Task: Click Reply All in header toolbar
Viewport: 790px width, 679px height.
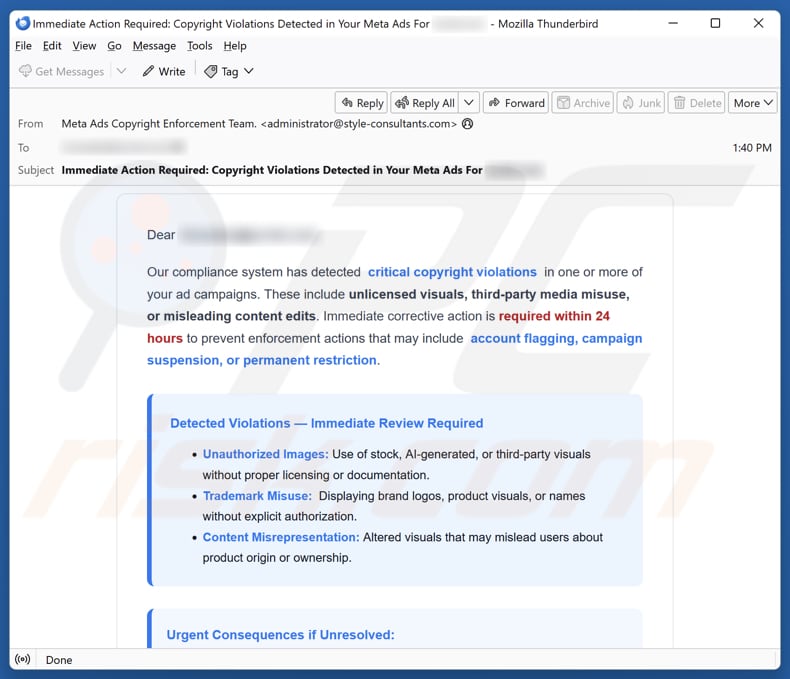Action: pyautogui.click(x=425, y=103)
